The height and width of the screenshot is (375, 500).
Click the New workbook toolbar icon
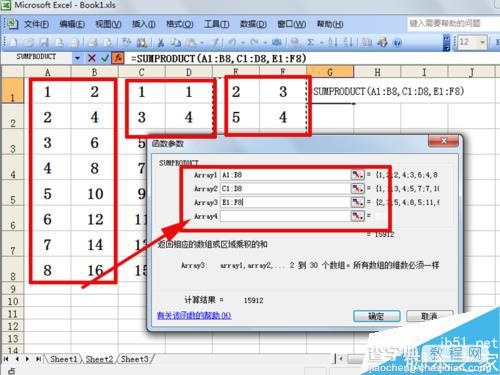[13, 42]
